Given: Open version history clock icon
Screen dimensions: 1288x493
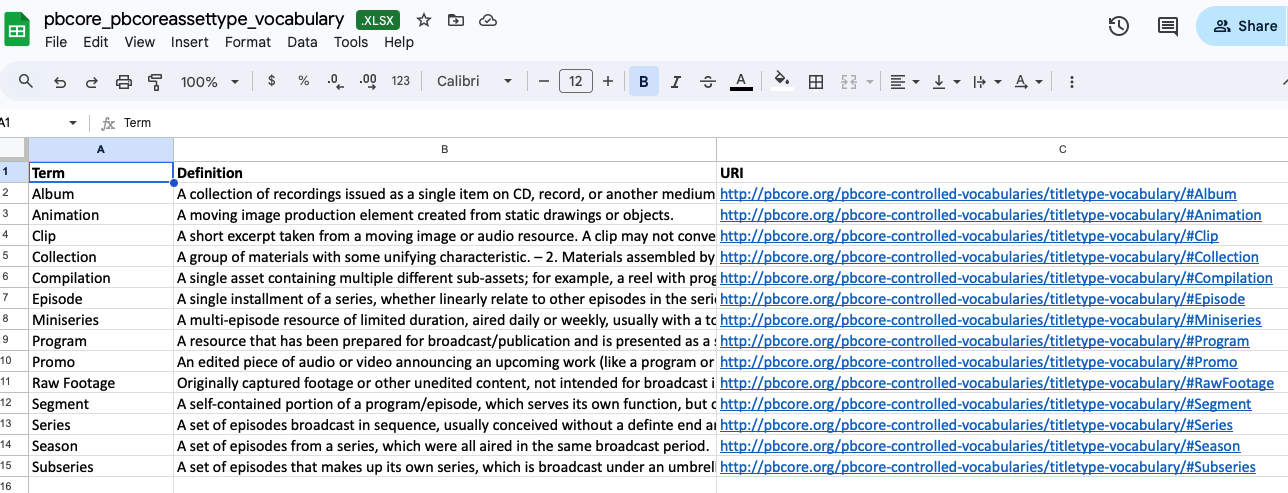Looking at the screenshot, I should point(1119,27).
